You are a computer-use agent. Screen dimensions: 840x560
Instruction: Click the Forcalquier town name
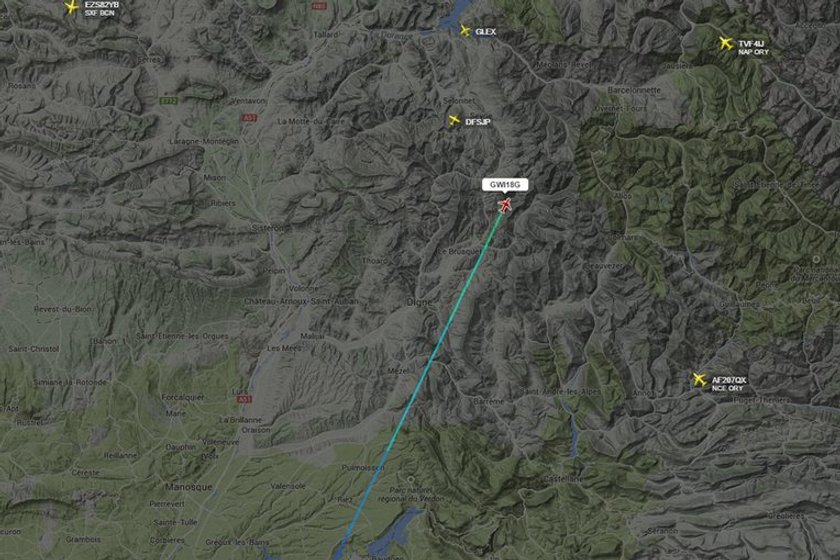pos(183,397)
